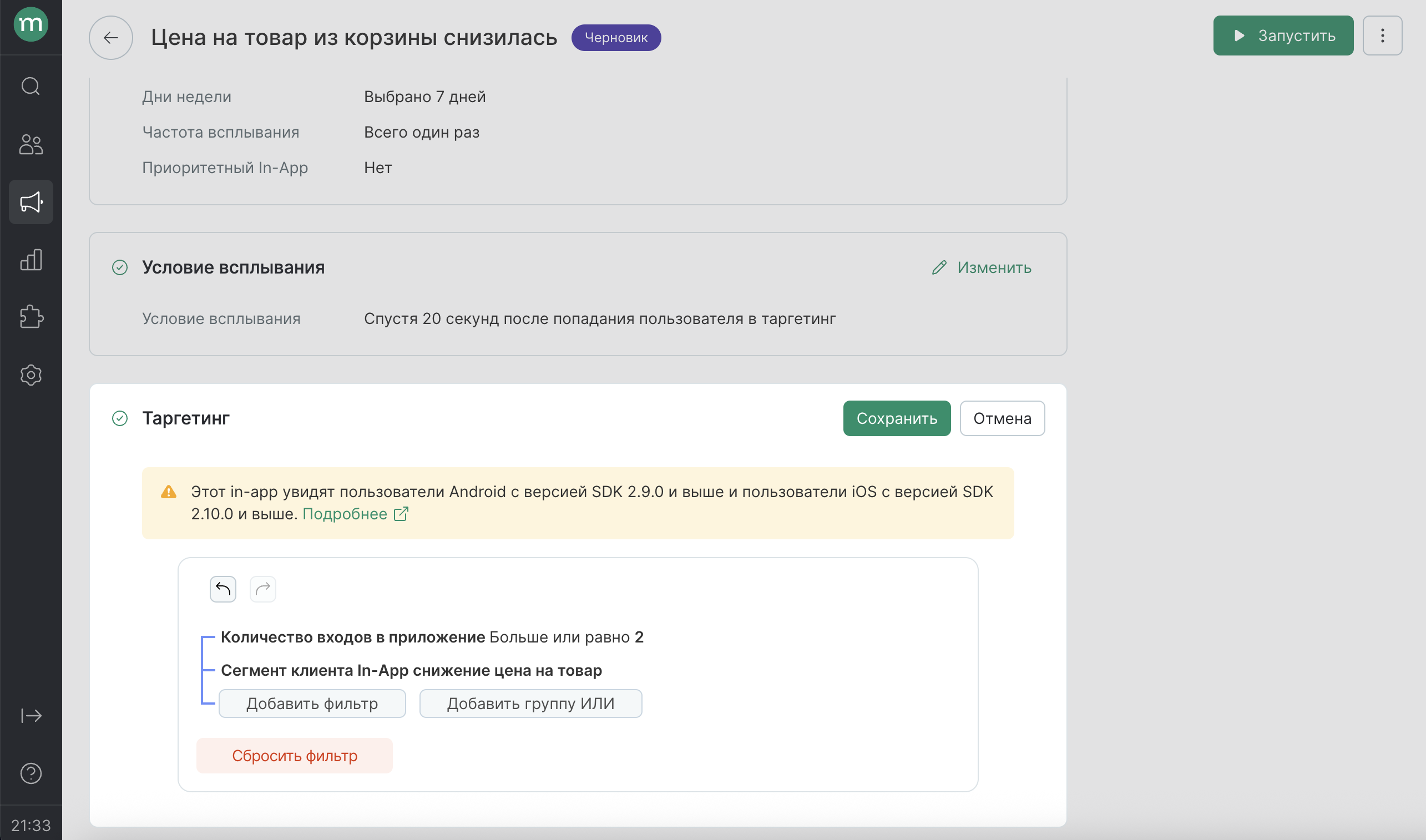This screenshot has height=840, width=1426.
Task: Open the search icon in sidebar
Action: coord(31,87)
